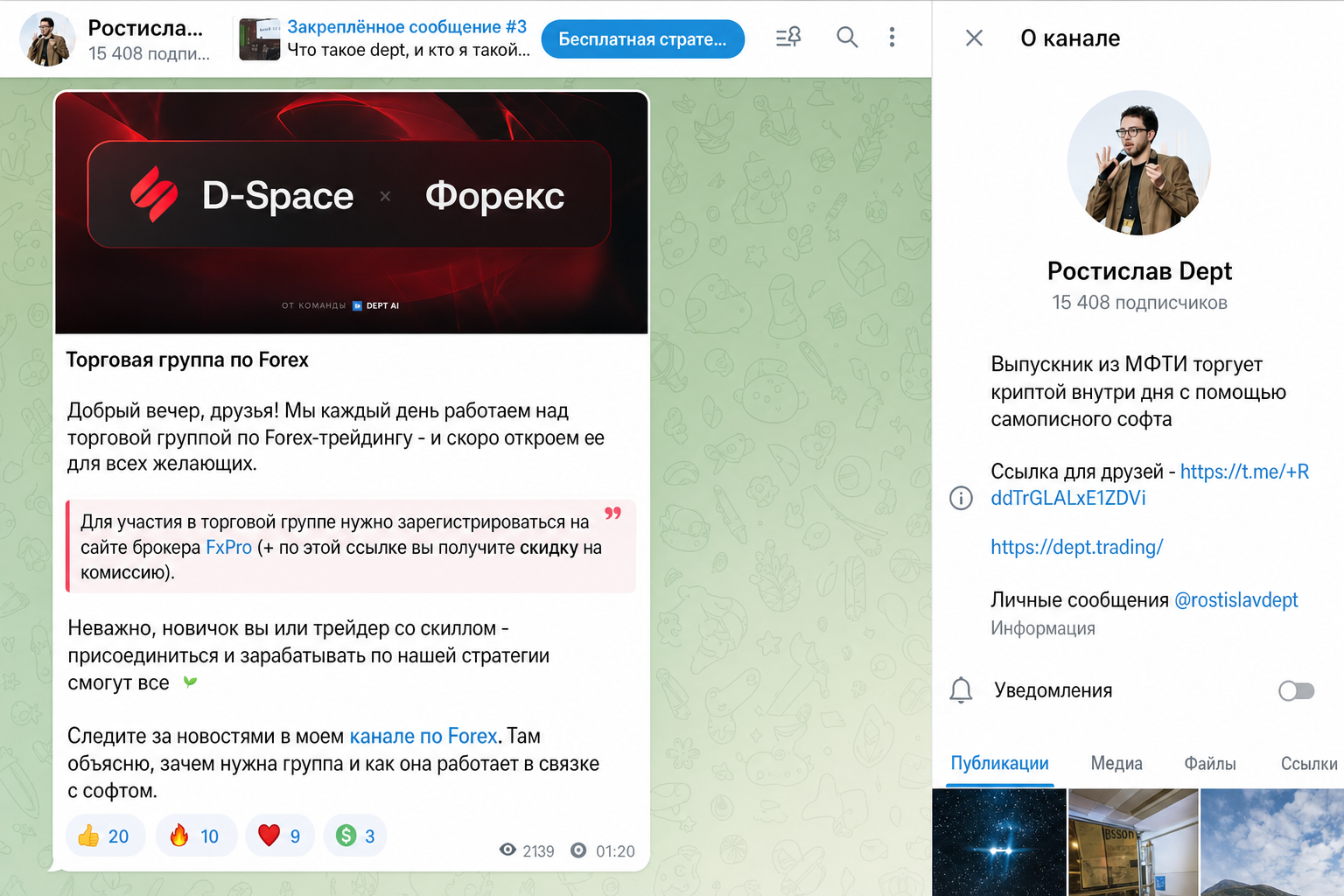Close the channel info panel
Screen dimensions: 1344x896
[974, 38]
